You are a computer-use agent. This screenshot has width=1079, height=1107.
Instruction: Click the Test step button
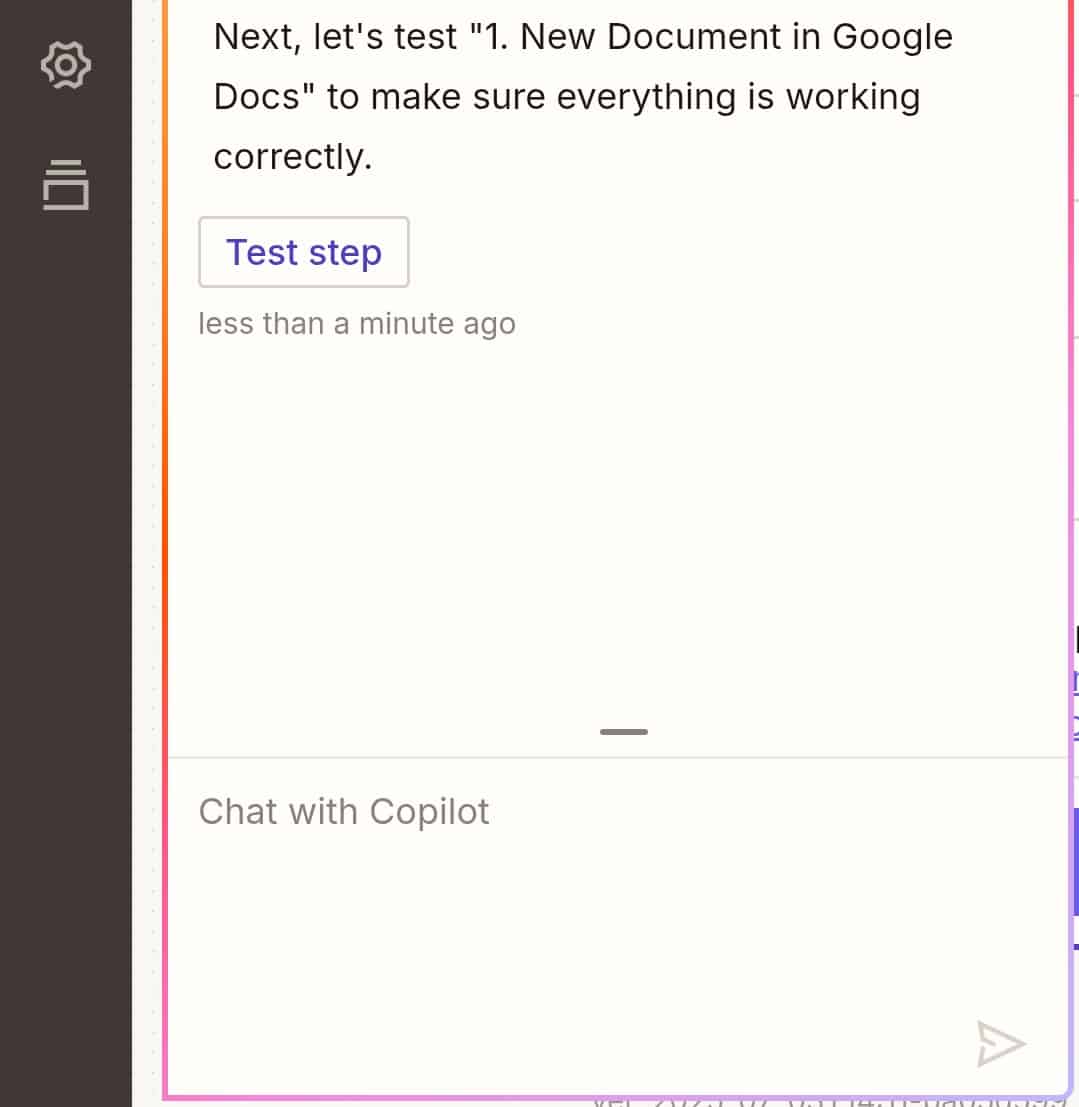point(304,252)
